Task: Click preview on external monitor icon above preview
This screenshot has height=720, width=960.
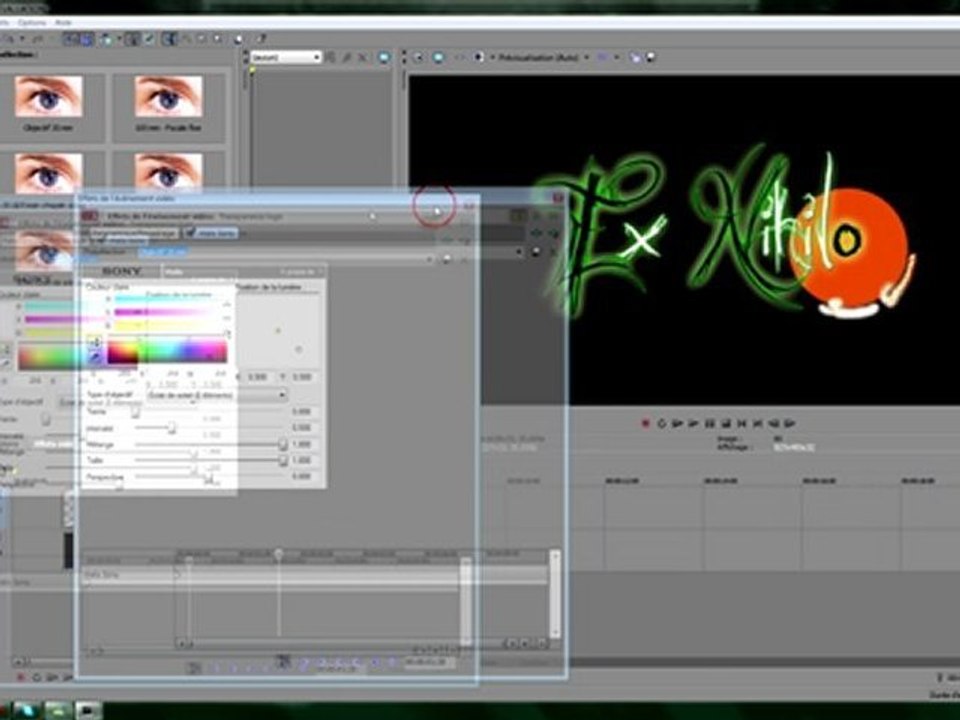Action: [438, 57]
